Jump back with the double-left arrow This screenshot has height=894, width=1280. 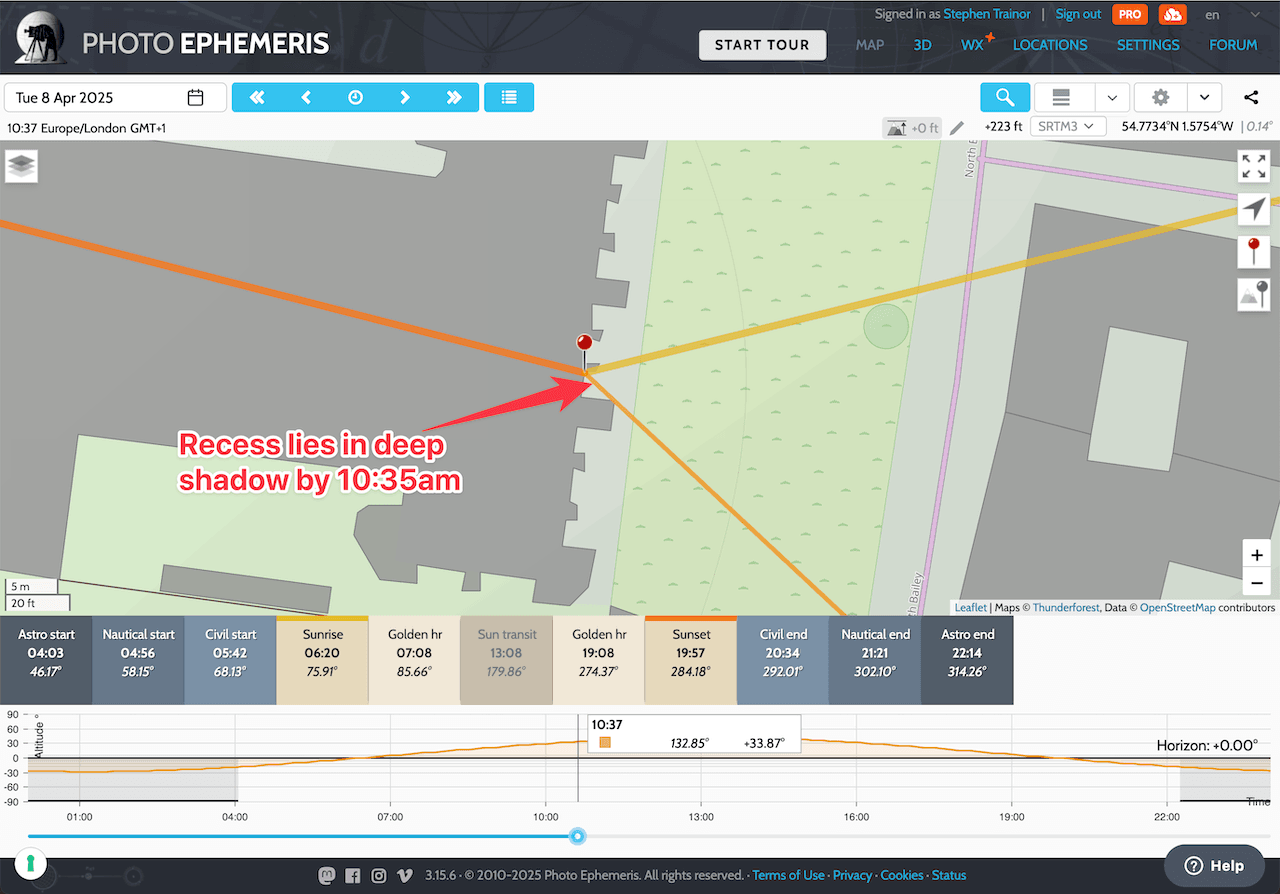click(257, 97)
